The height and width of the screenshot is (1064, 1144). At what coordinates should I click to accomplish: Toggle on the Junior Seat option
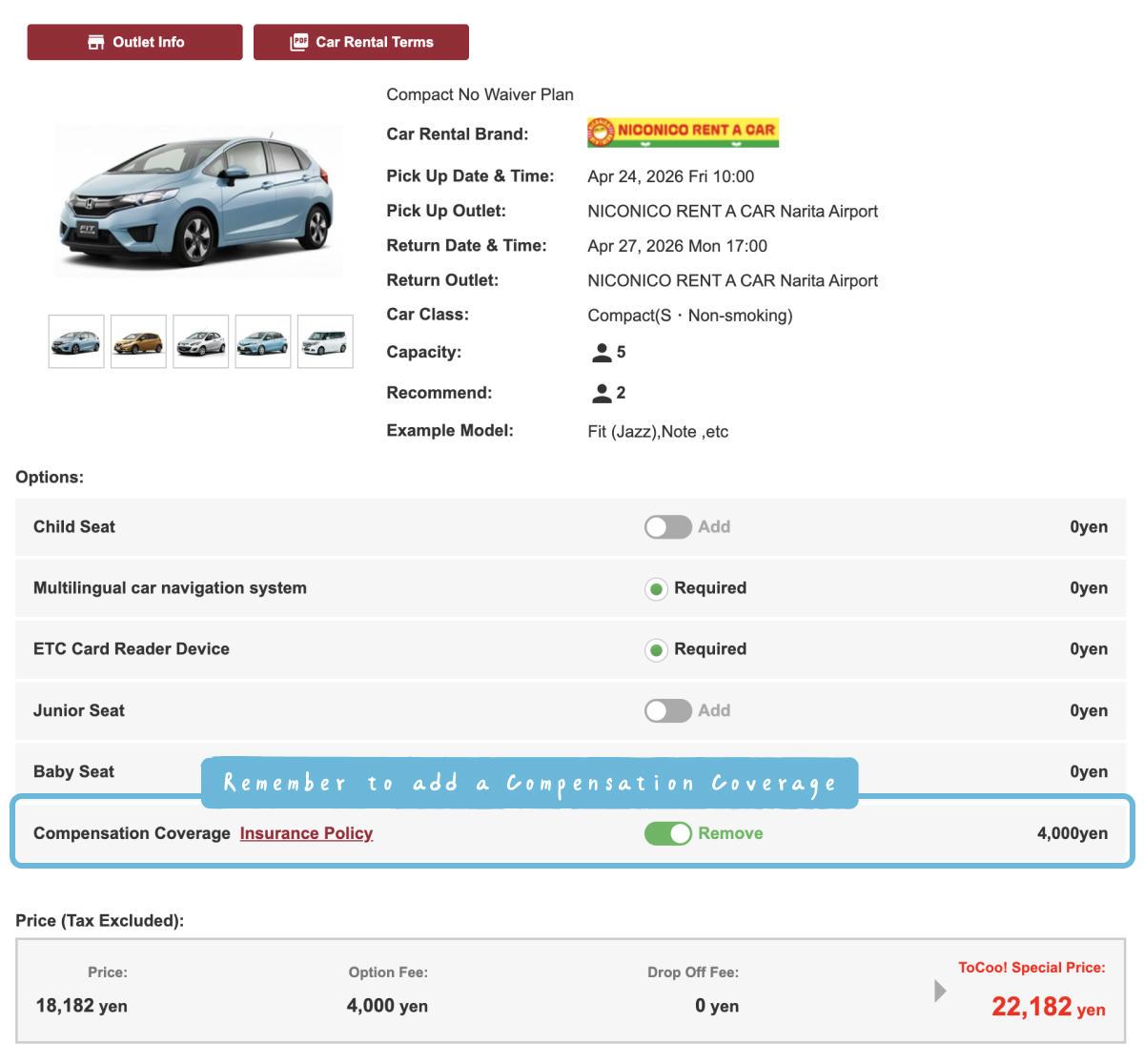pos(667,710)
